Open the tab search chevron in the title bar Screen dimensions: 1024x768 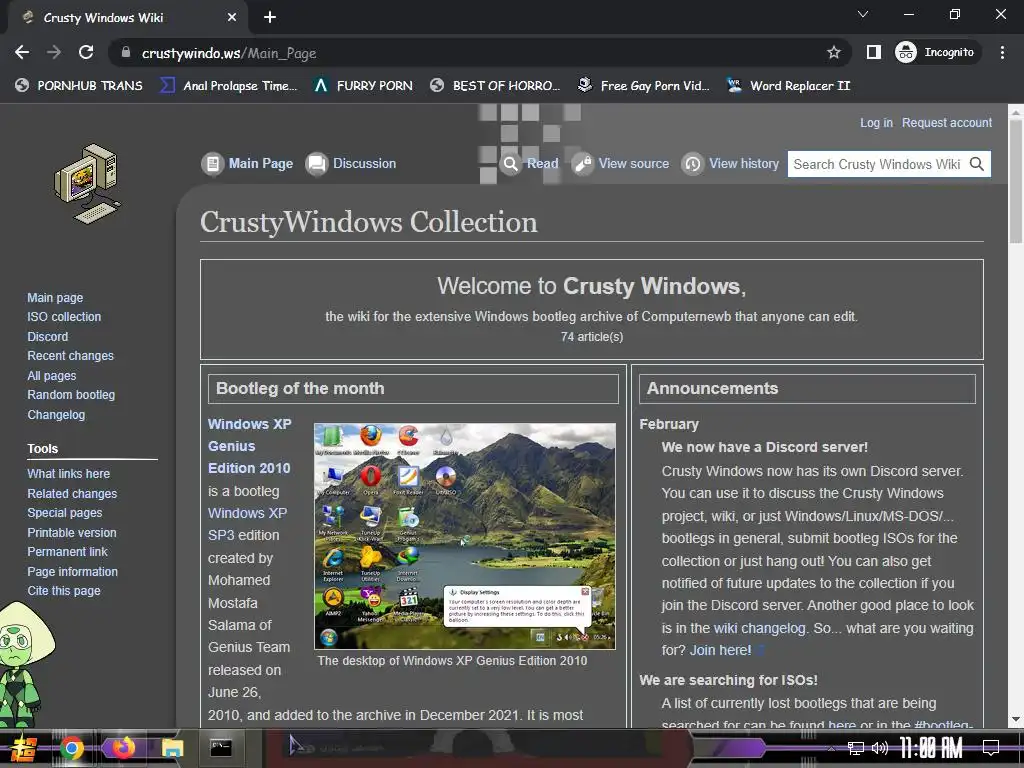pyautogui.click(x=863, y=14)
